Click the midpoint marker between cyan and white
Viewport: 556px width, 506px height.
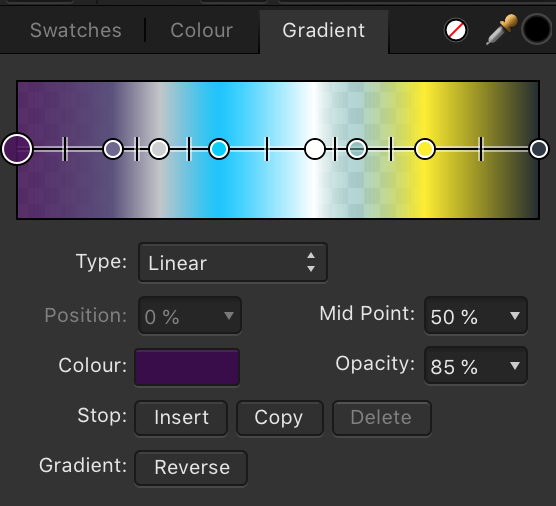(267, 149)
